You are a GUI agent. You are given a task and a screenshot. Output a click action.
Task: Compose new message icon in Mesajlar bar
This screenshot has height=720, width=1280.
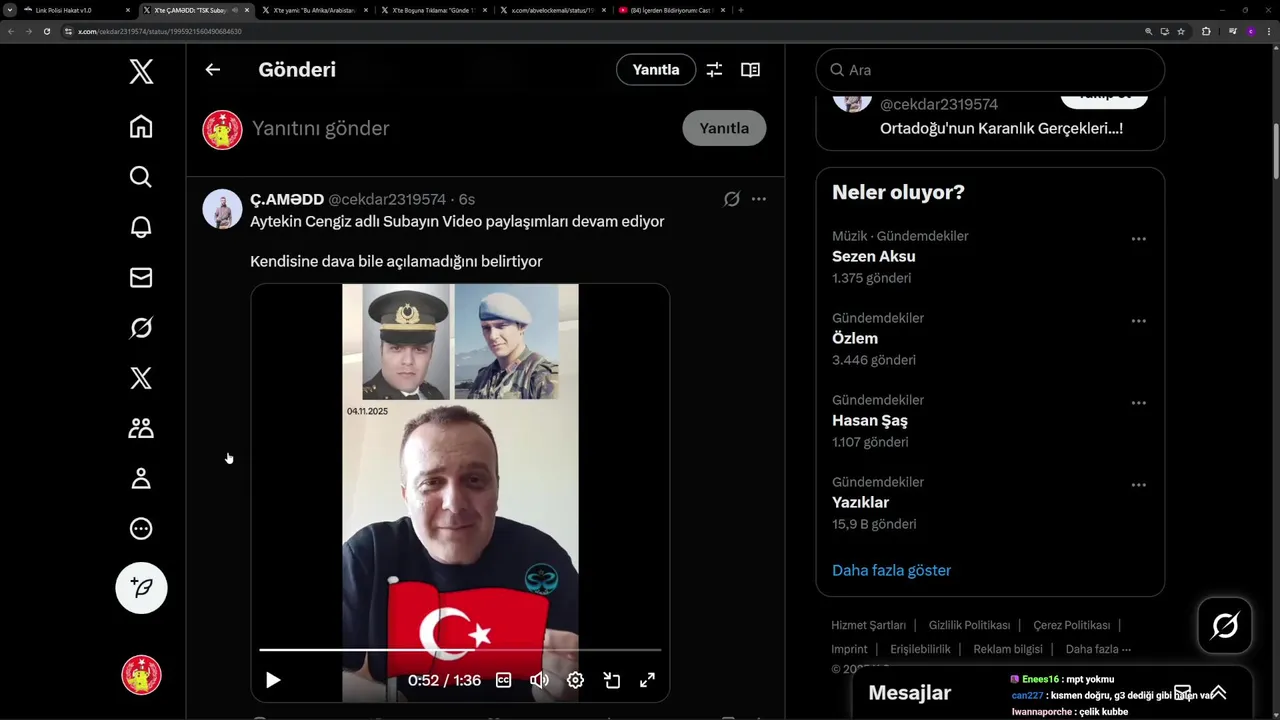tap(1182, 693)
